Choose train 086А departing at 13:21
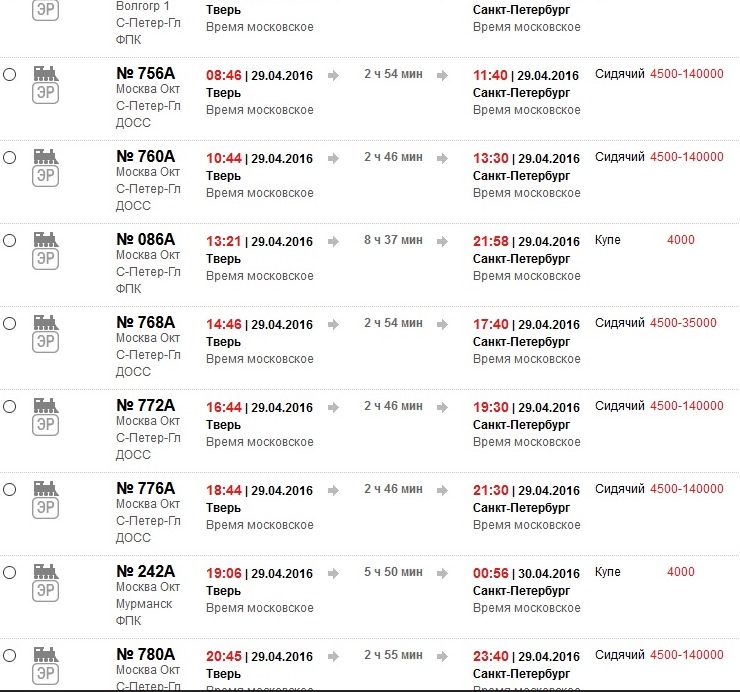This screenshot has width=740, height=692. 10,240
